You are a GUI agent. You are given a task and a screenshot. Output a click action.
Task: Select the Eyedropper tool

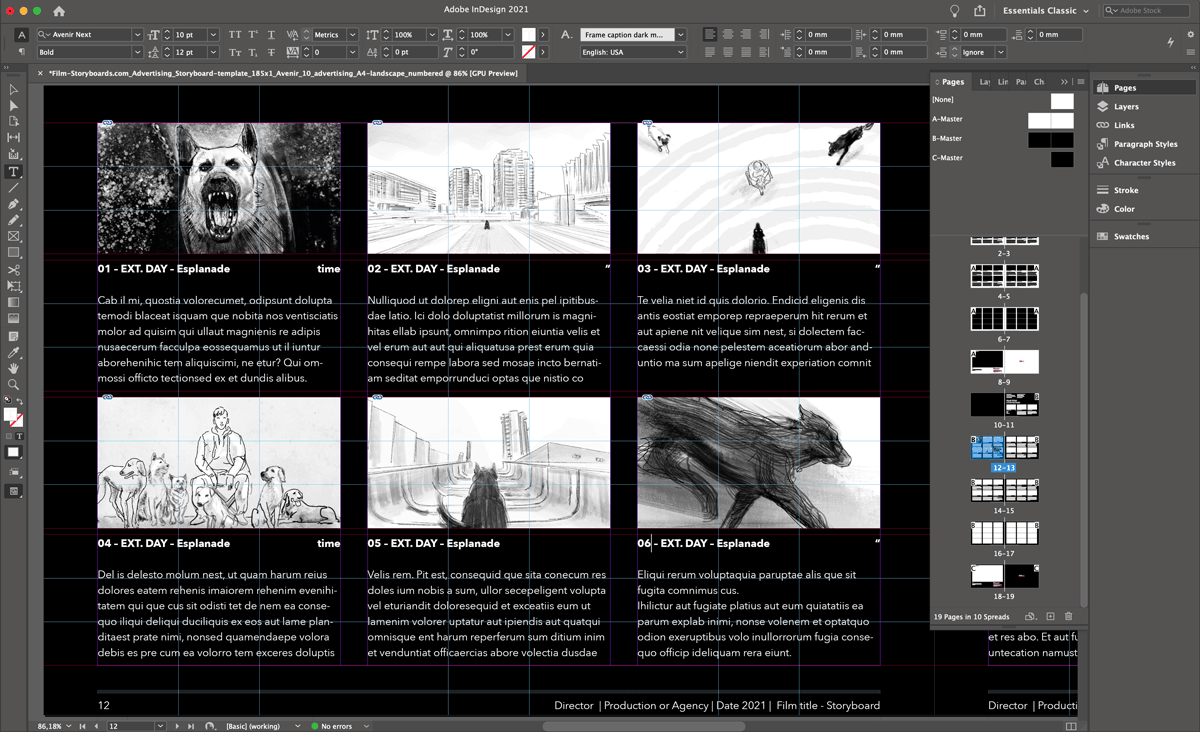[14, 353]
